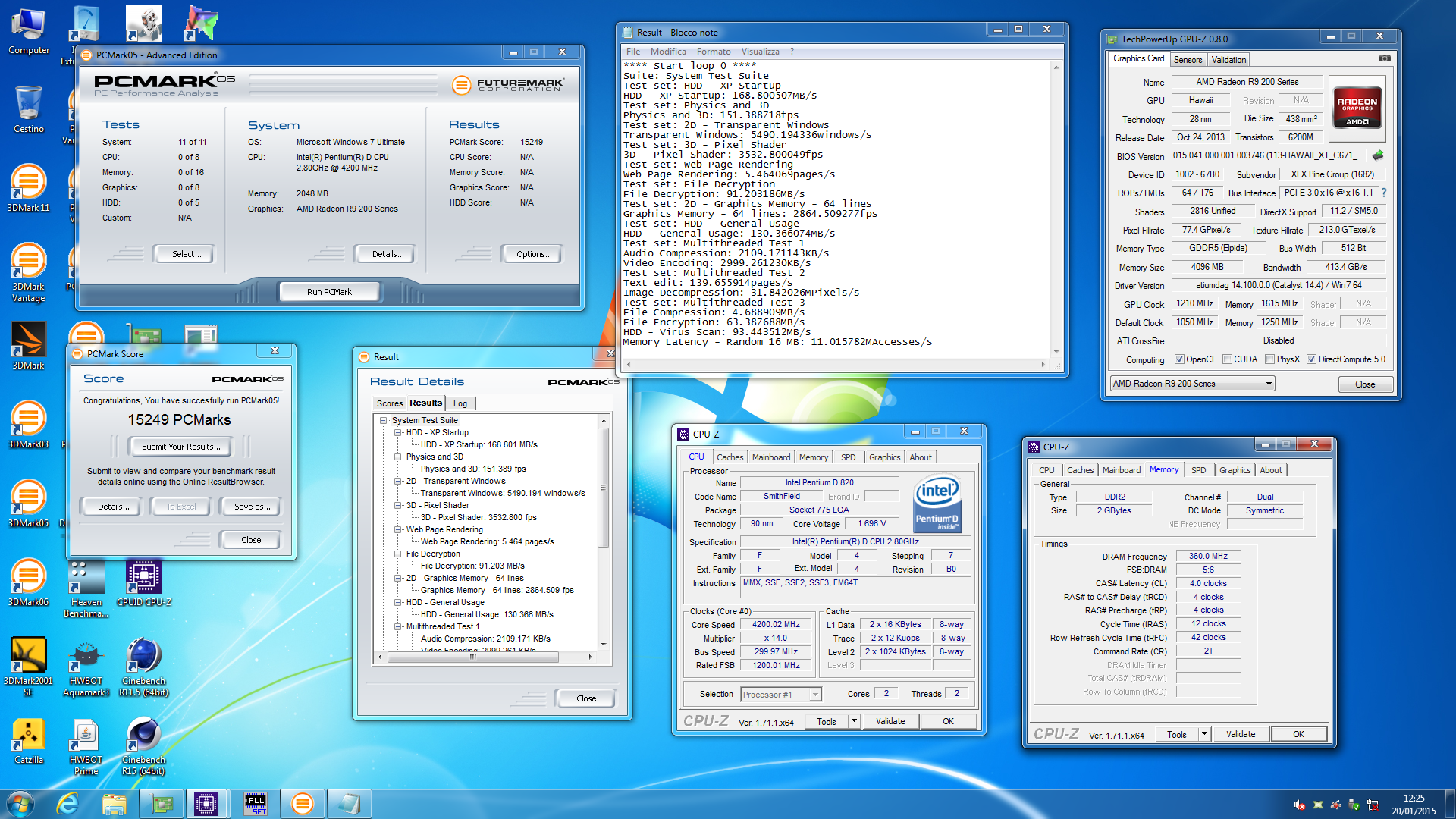Select the Catzilla desktop shortcut
This screenshot has height=819, width=1456.
click(29, 740)
